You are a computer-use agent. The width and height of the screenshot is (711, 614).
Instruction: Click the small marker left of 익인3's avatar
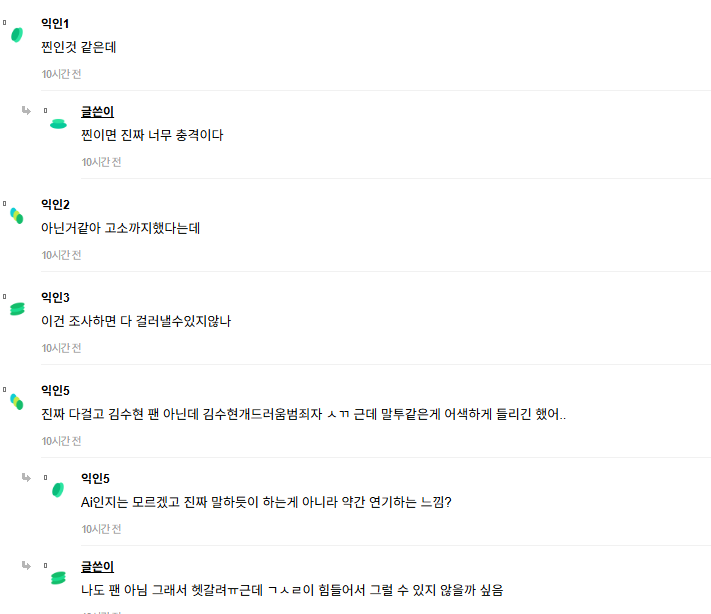coord(5,297)
